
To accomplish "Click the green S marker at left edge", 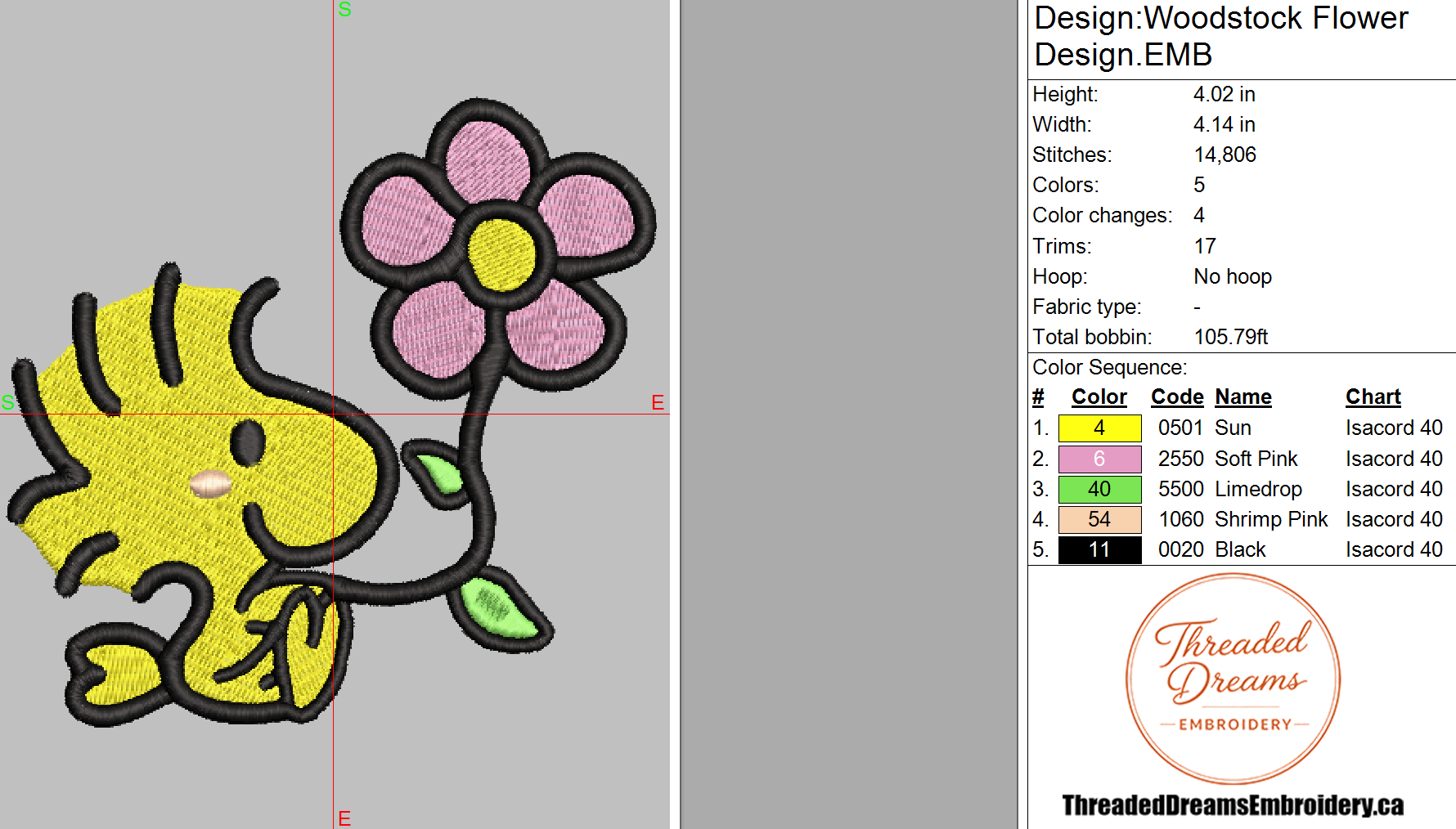I will [x=8, y=402].
